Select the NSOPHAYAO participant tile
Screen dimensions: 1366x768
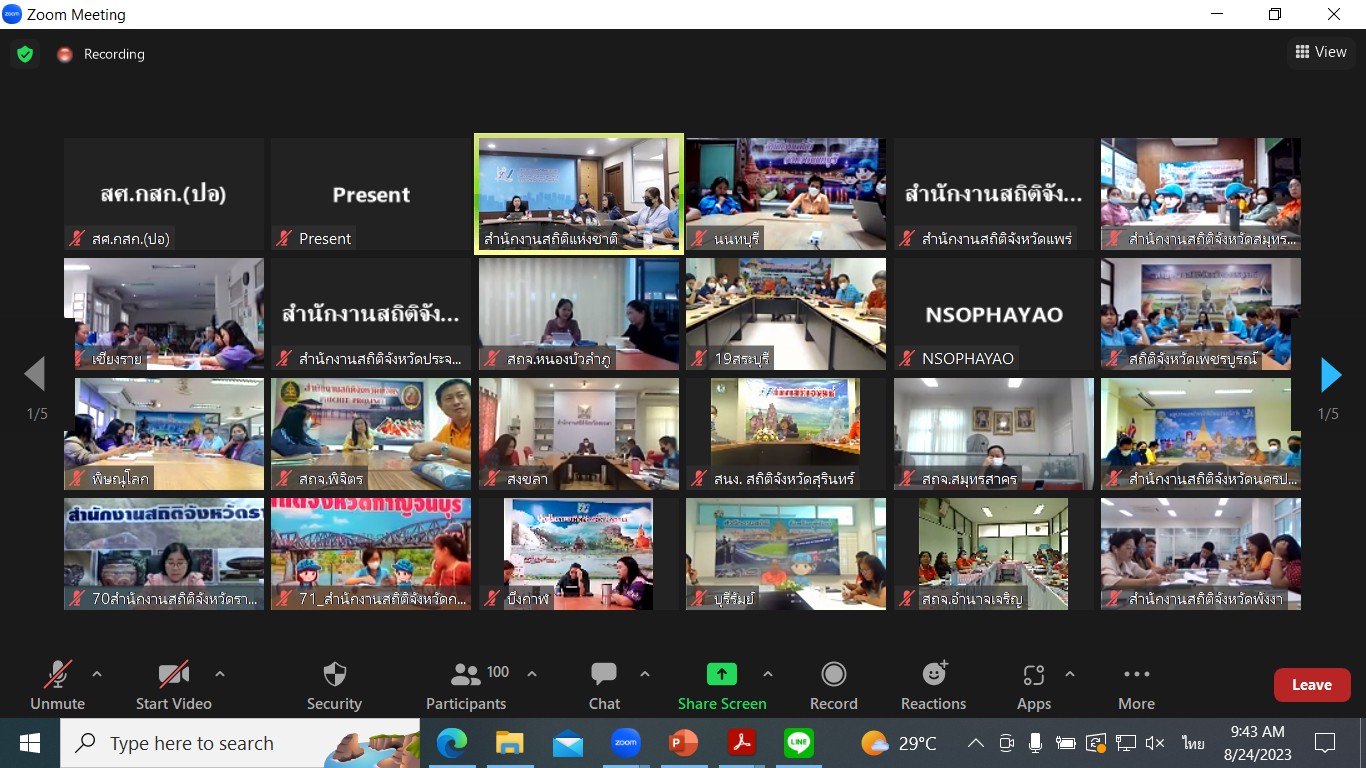coord(994,314)
